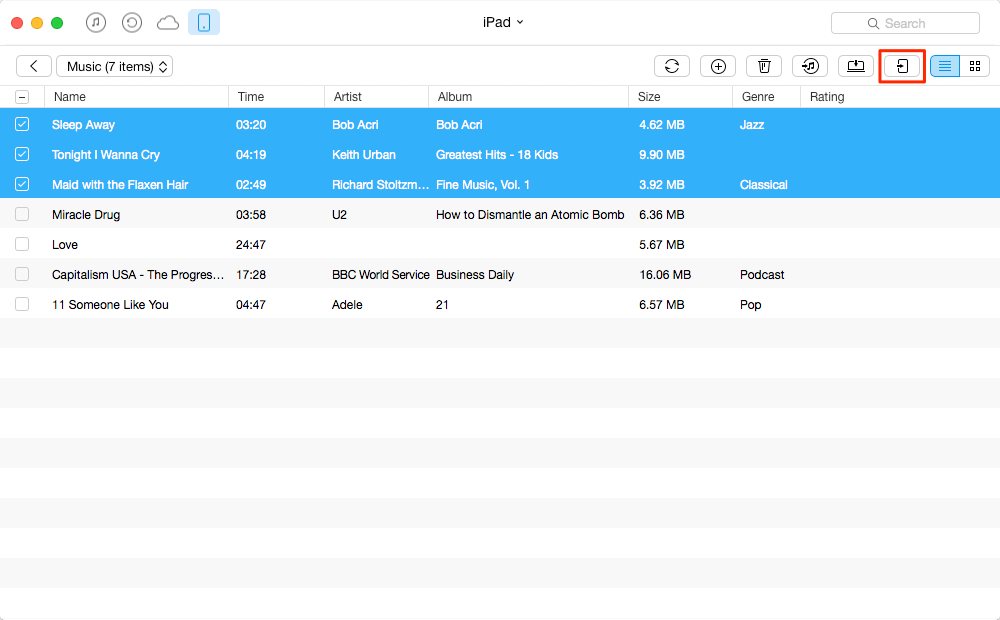
Task: Click artist Adele
Action: point(347,305)
